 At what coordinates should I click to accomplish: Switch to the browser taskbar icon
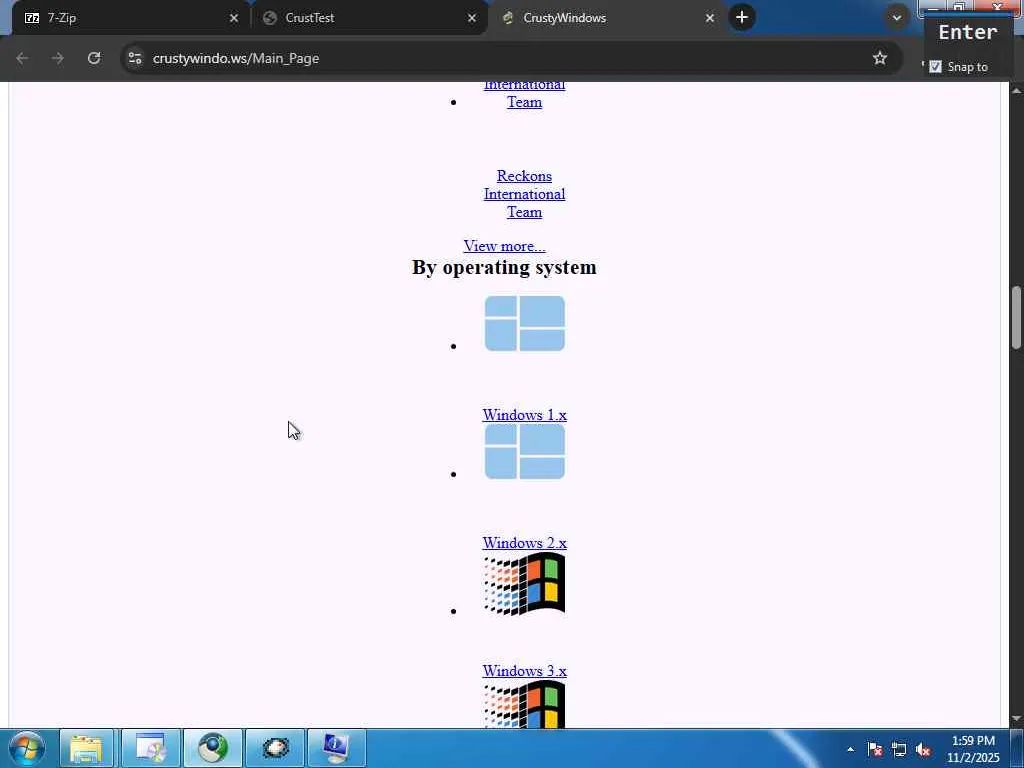coord(212,748)
